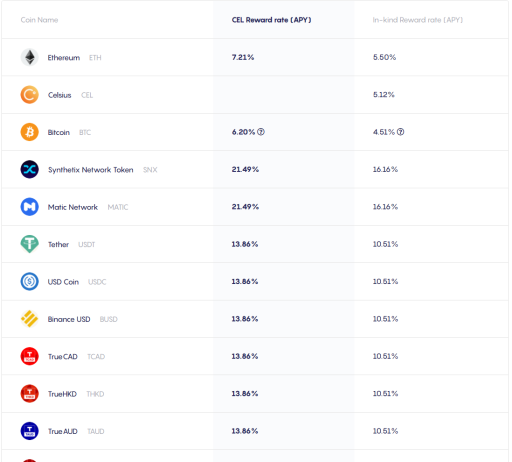
Task: Click the Bitcoin coin name
Action: point(59,132)
